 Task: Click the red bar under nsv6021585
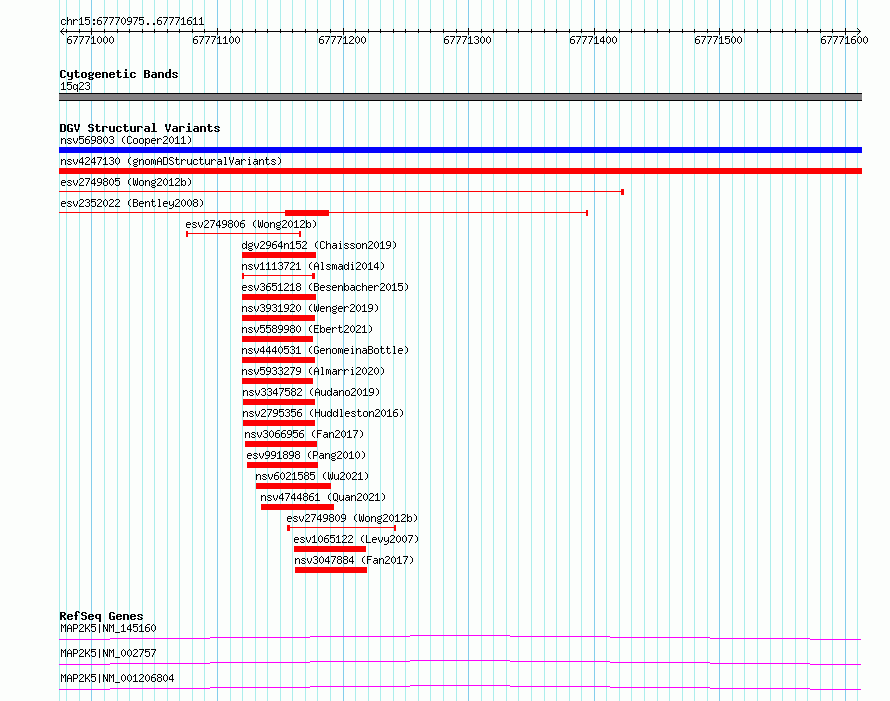(293, 486)
